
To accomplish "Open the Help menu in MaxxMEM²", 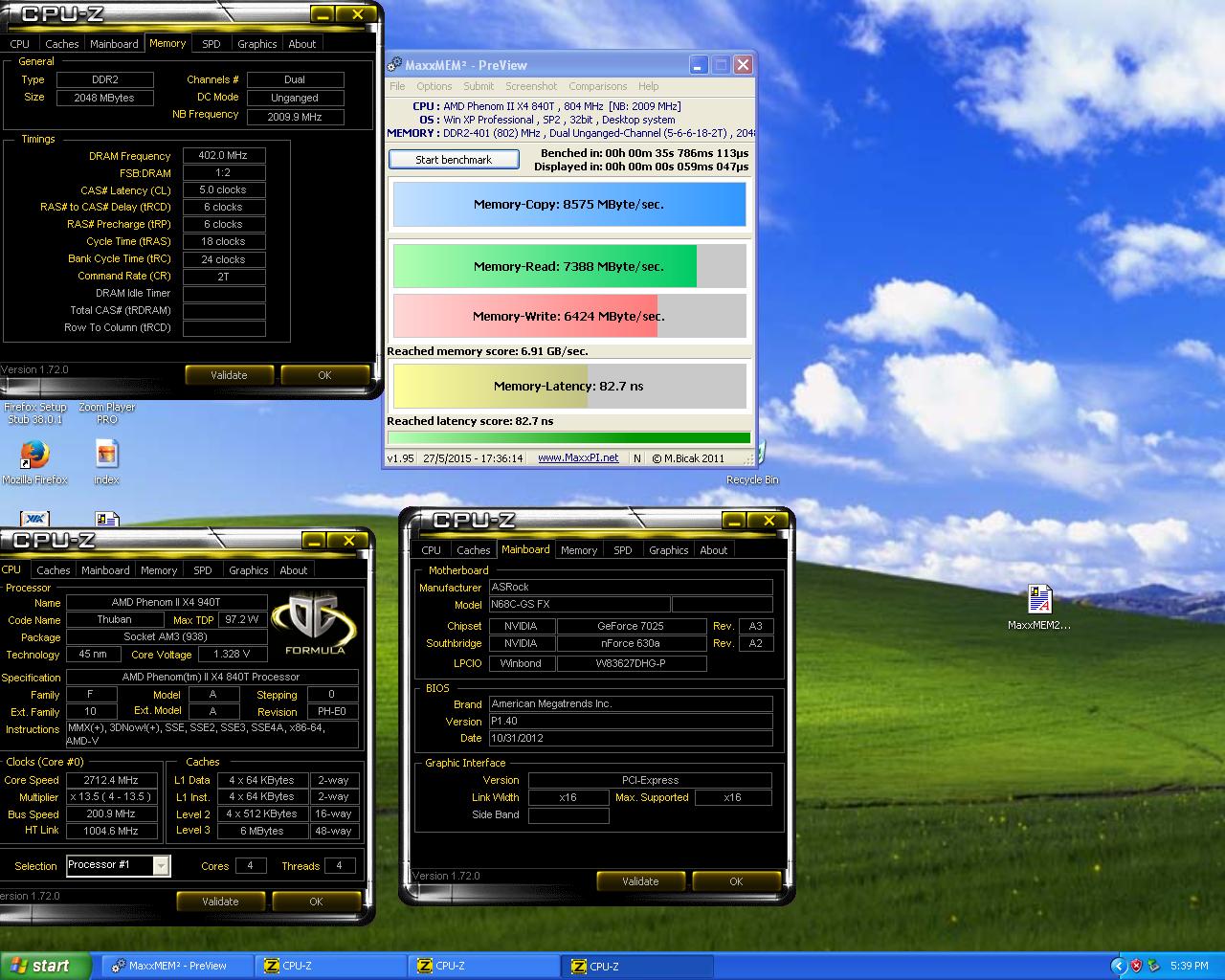I will pos(648,86).
